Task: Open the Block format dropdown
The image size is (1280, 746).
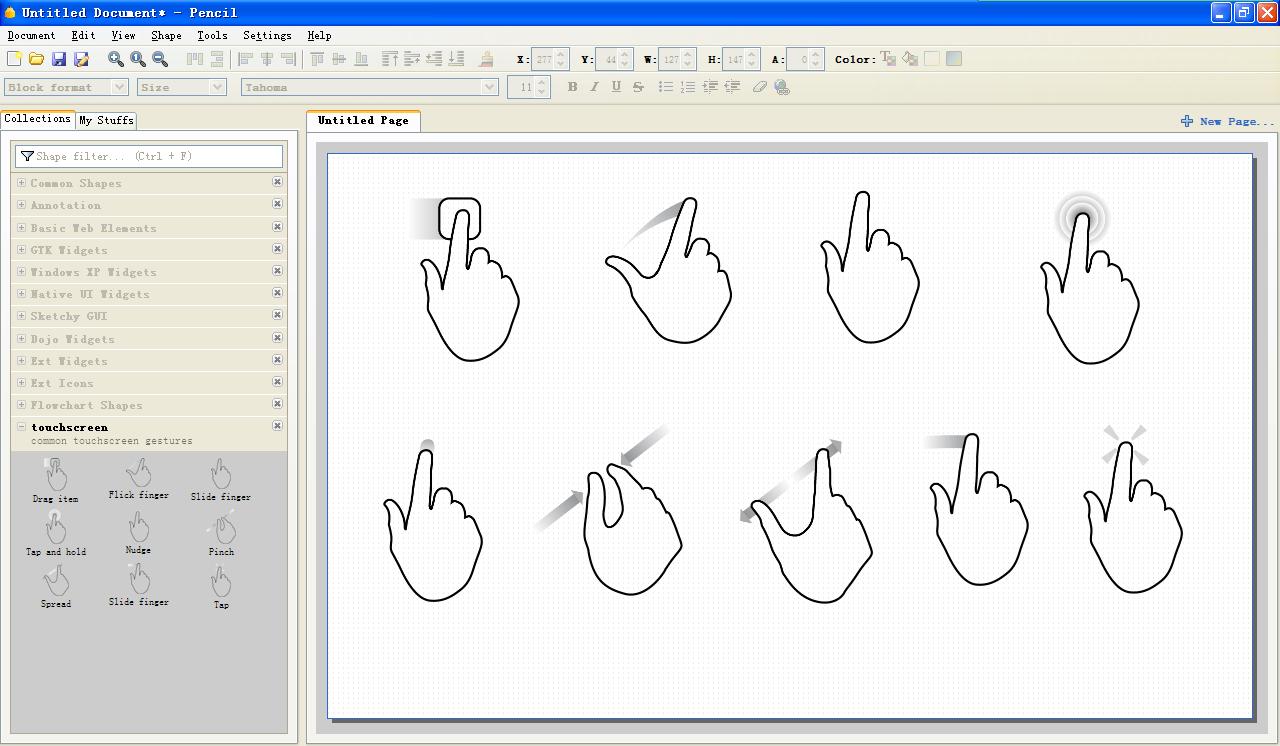Action: (x=66, y=87)
